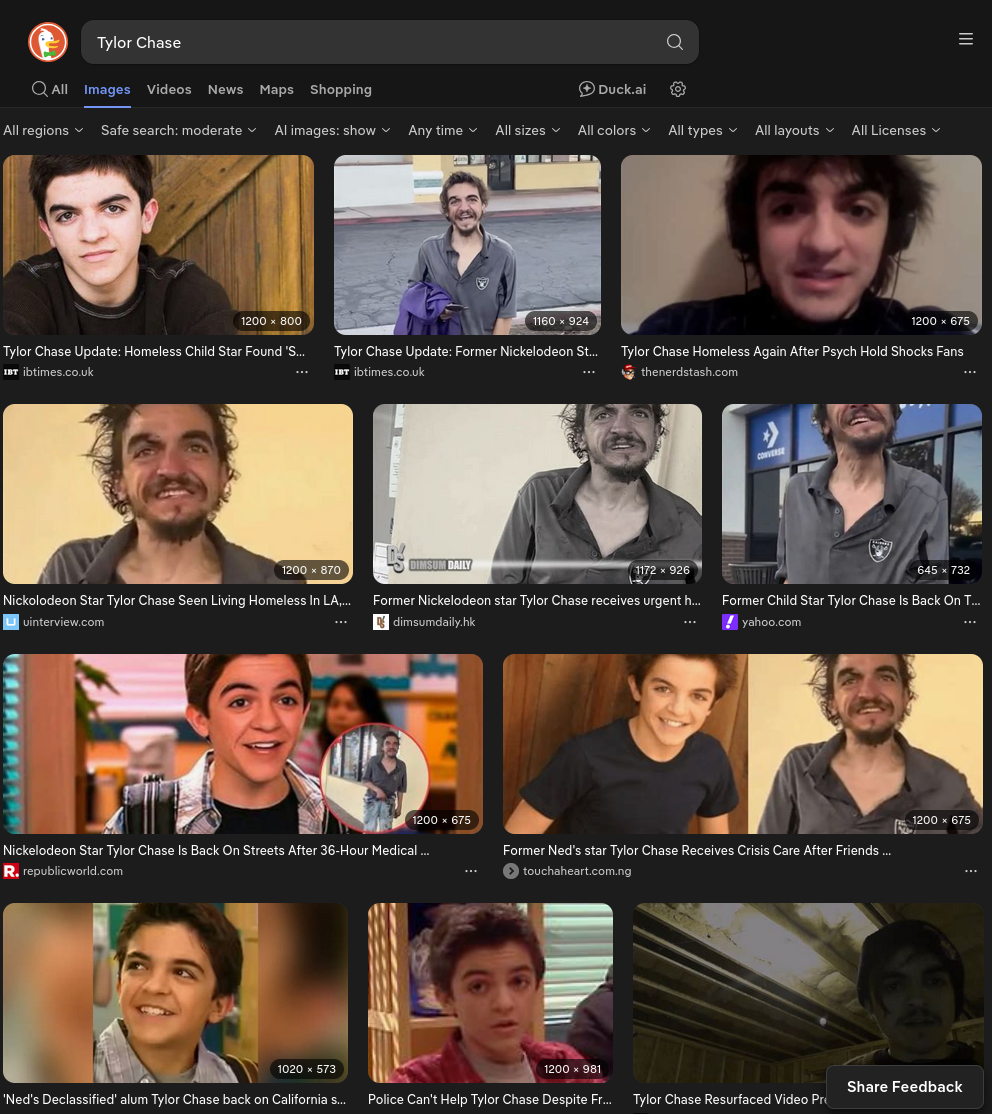The height and width of the screenshot is (1114, 992).
Task: Expand the All regions filter
Action: pyautogui.click(x=43, y=130)
